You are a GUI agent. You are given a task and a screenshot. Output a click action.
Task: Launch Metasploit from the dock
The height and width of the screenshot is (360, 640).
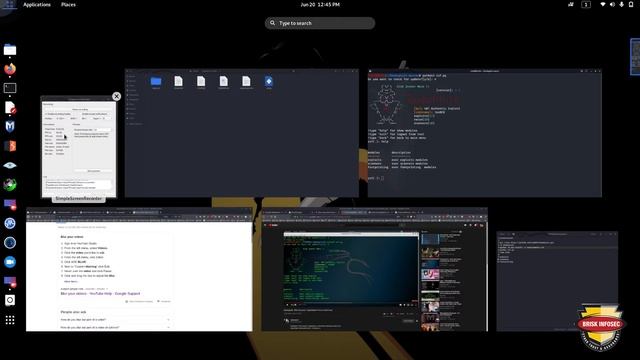click(10, 127)
